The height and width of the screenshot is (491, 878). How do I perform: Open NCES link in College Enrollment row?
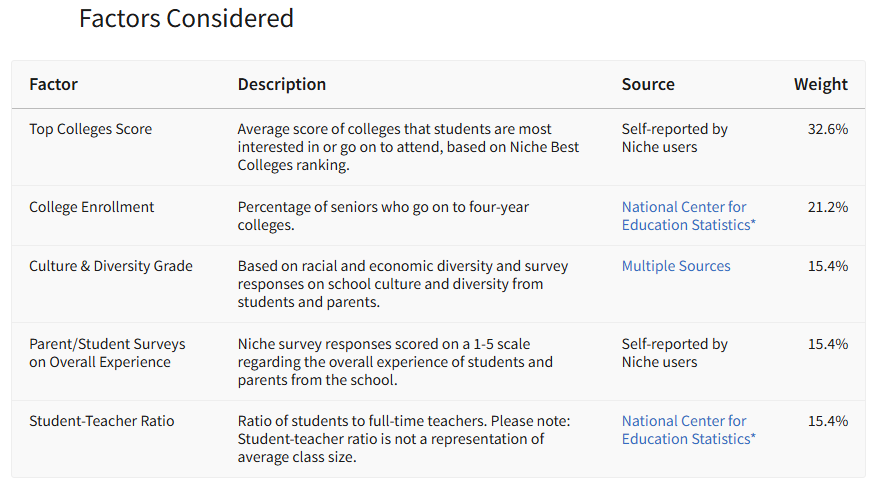click(x=688, y=216)
